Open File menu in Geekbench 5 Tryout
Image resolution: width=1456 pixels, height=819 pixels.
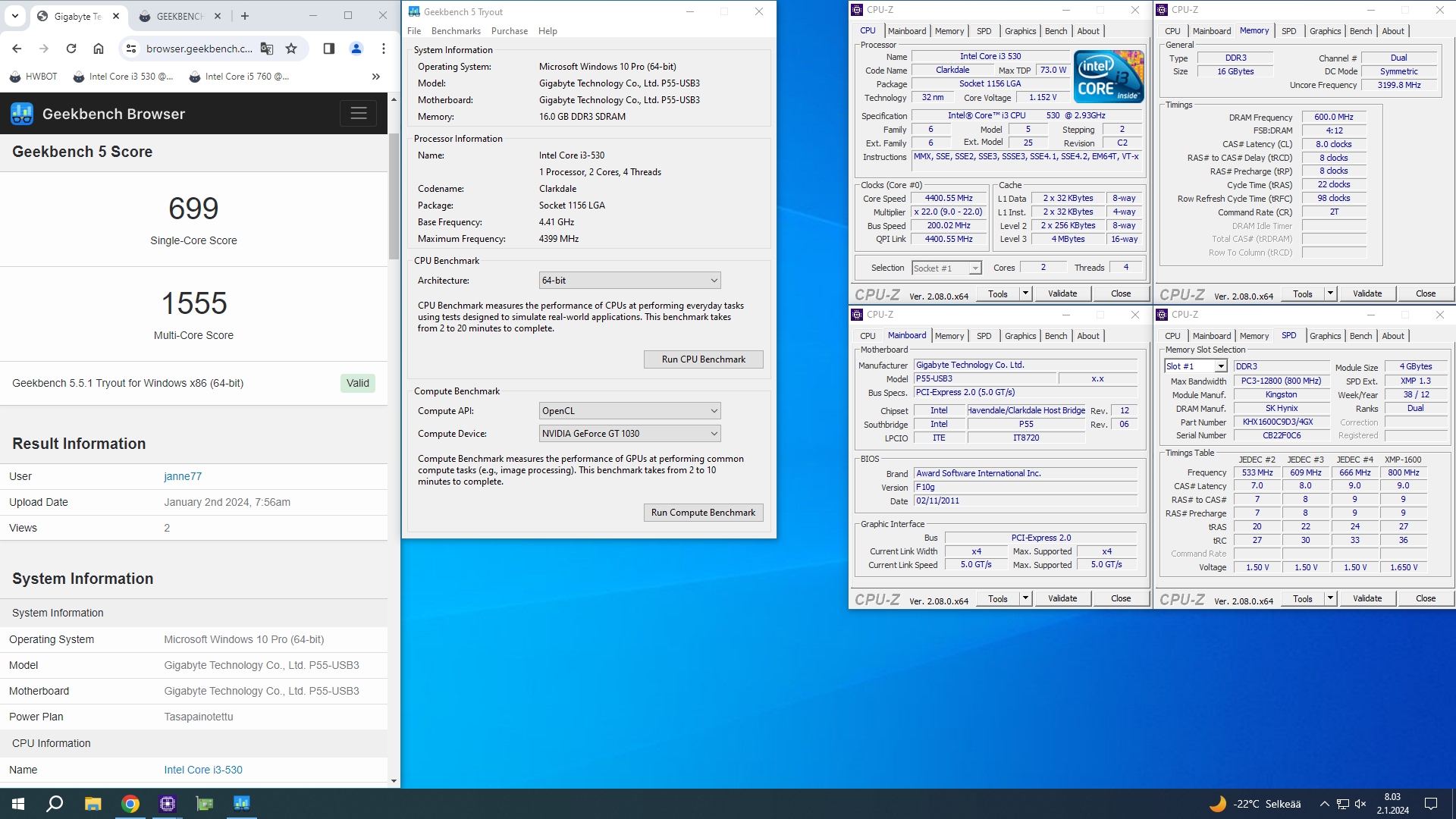point(414,31)
